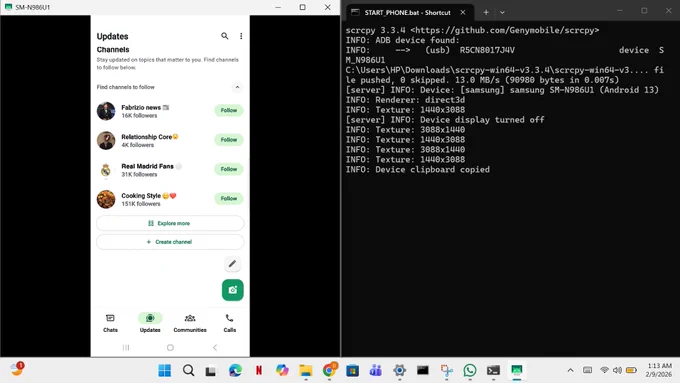Open Settings gear from the taskbar
Viewport: 680px width, 383px height.
(399, 370)
